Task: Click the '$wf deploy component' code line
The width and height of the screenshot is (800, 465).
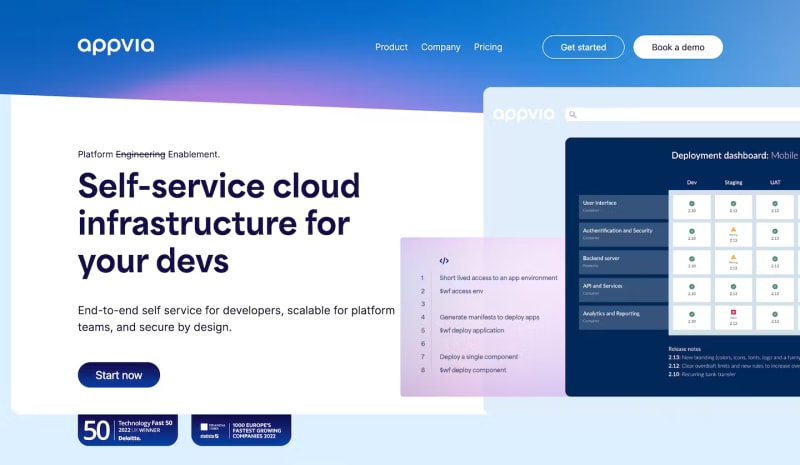Action: pyautogui.click(x=473, y=370)
